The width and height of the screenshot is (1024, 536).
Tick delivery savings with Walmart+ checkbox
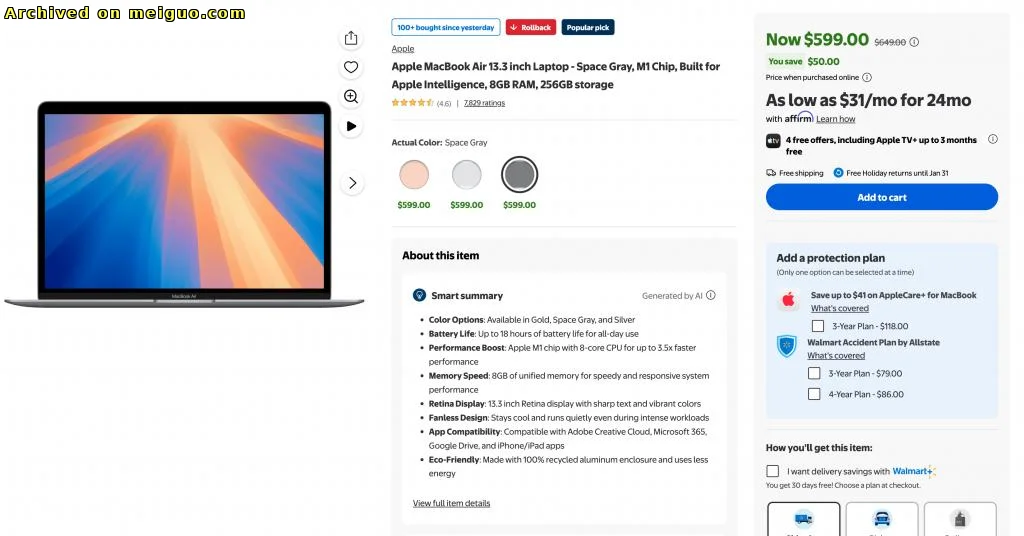(x=773, y=471)
